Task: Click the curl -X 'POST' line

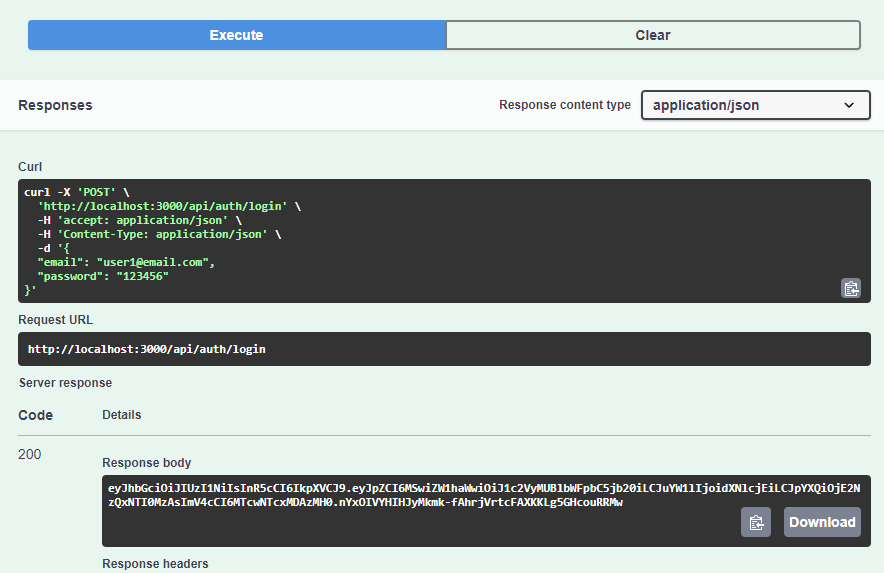Action: [x=77, y=192]
